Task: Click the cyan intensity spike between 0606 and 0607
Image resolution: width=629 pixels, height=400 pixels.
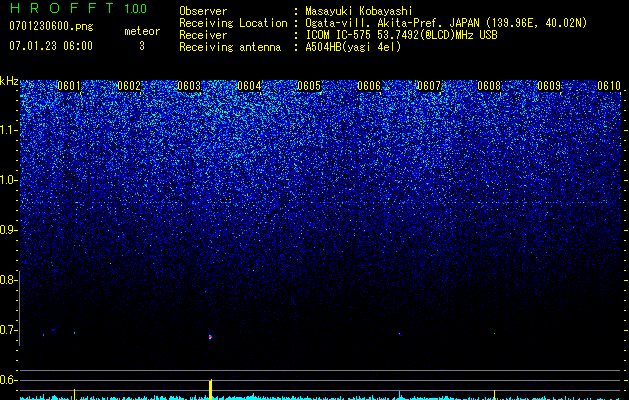Action: 399,395
